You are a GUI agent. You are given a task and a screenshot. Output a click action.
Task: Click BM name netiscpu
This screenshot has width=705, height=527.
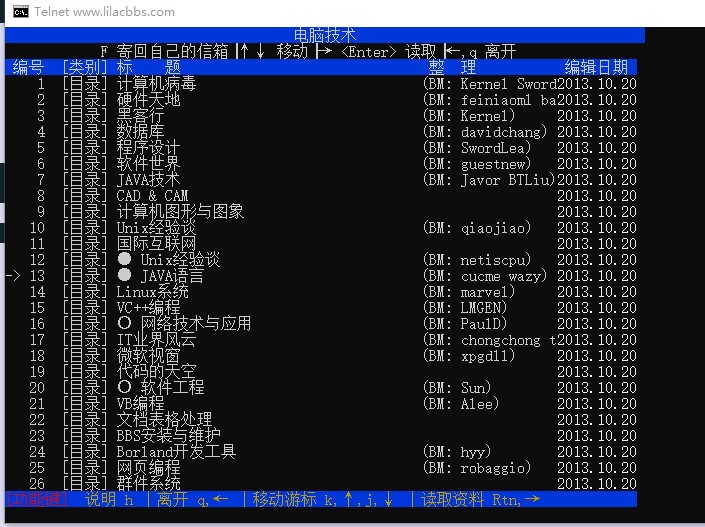pyautogui.click(x=492, y=260)
